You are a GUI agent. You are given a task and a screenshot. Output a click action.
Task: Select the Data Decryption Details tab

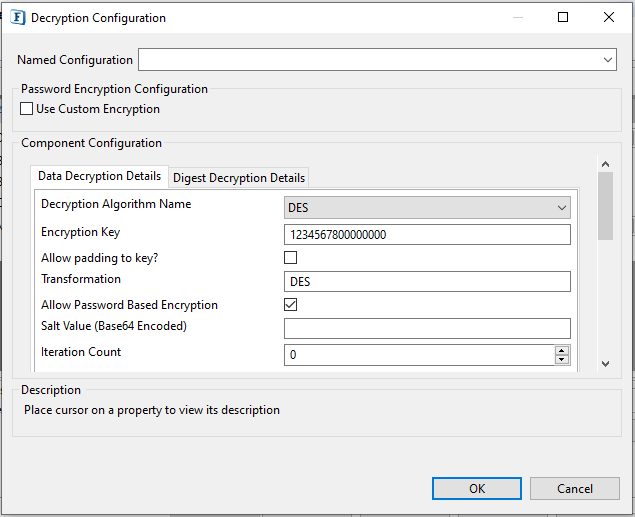[x=100, y=176]
